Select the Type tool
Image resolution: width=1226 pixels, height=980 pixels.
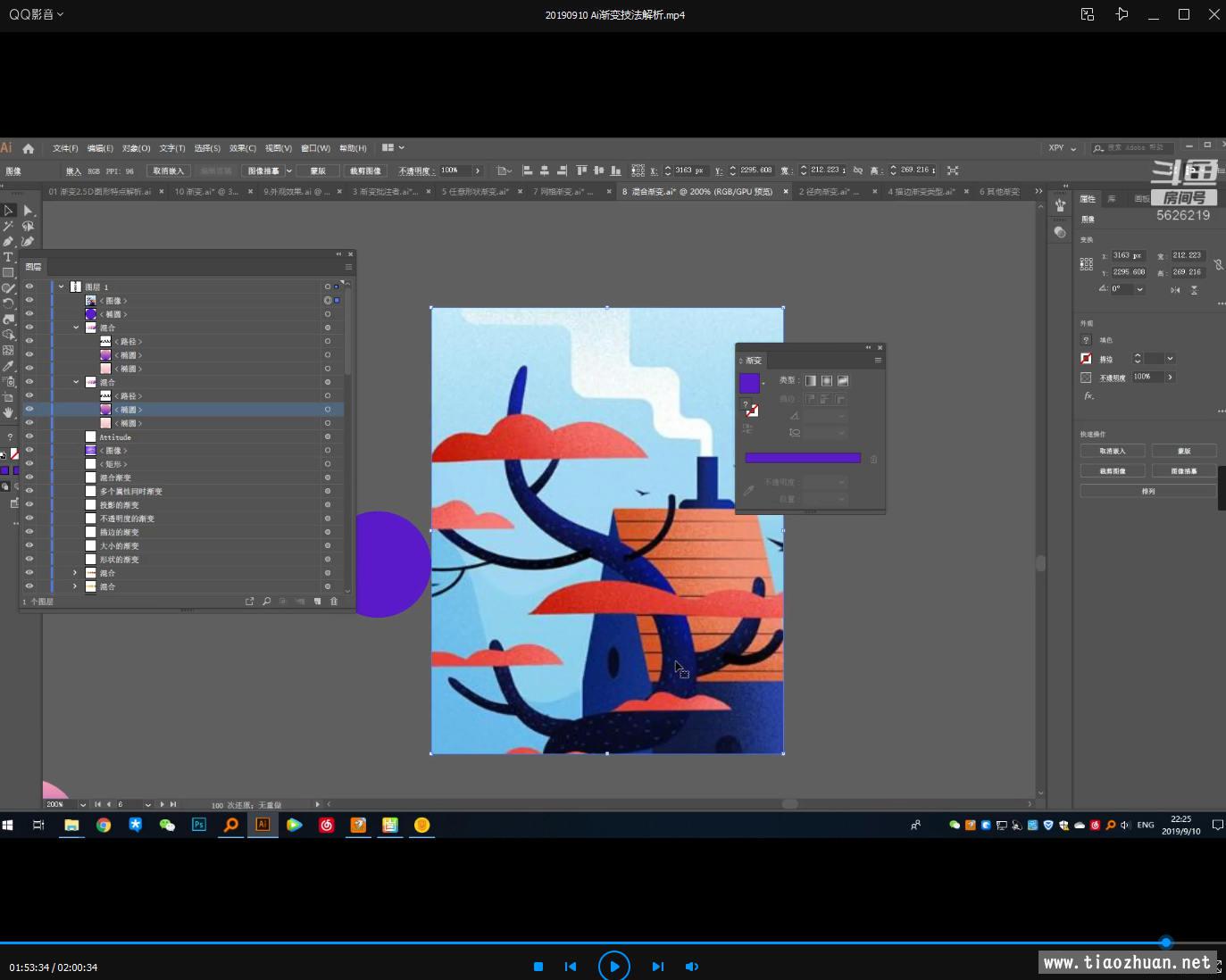(8, 257)
